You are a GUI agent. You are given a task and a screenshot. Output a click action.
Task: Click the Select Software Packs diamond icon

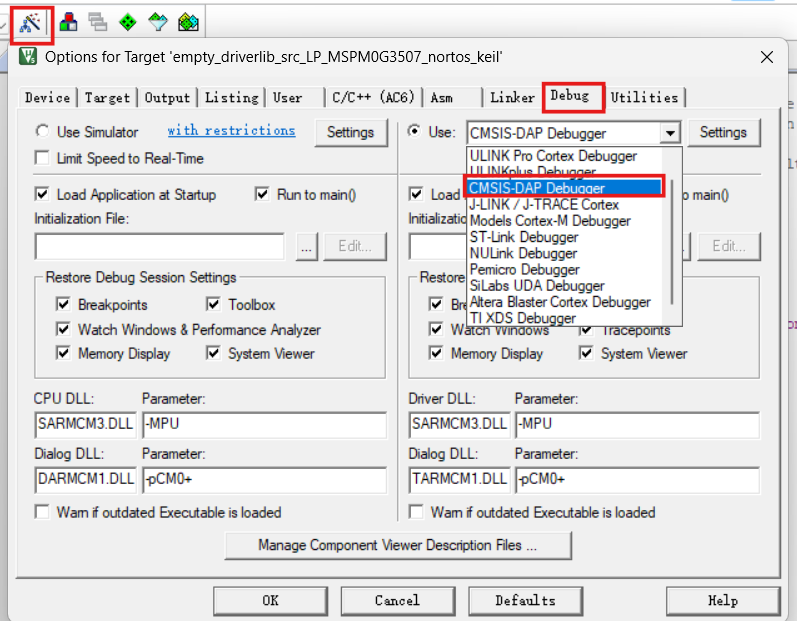[158, 22]
